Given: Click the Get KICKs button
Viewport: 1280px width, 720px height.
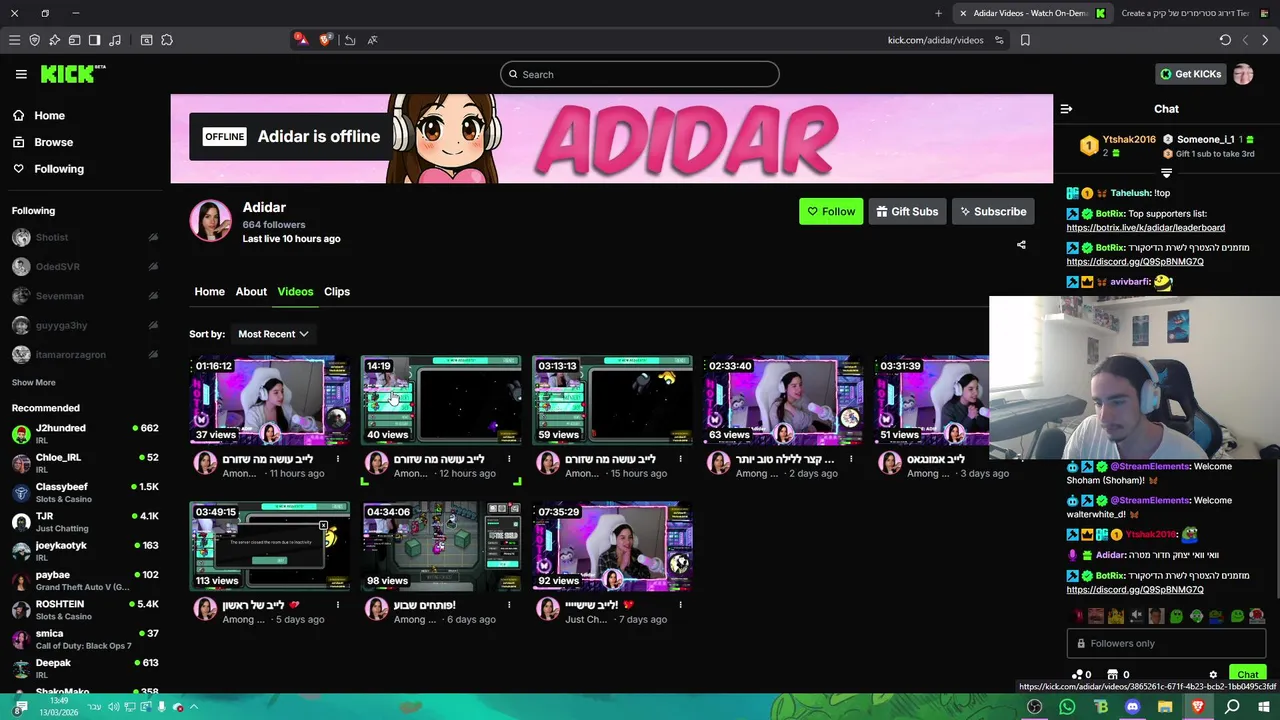Looking at the screenshot, I should [x=1190, y=74].
